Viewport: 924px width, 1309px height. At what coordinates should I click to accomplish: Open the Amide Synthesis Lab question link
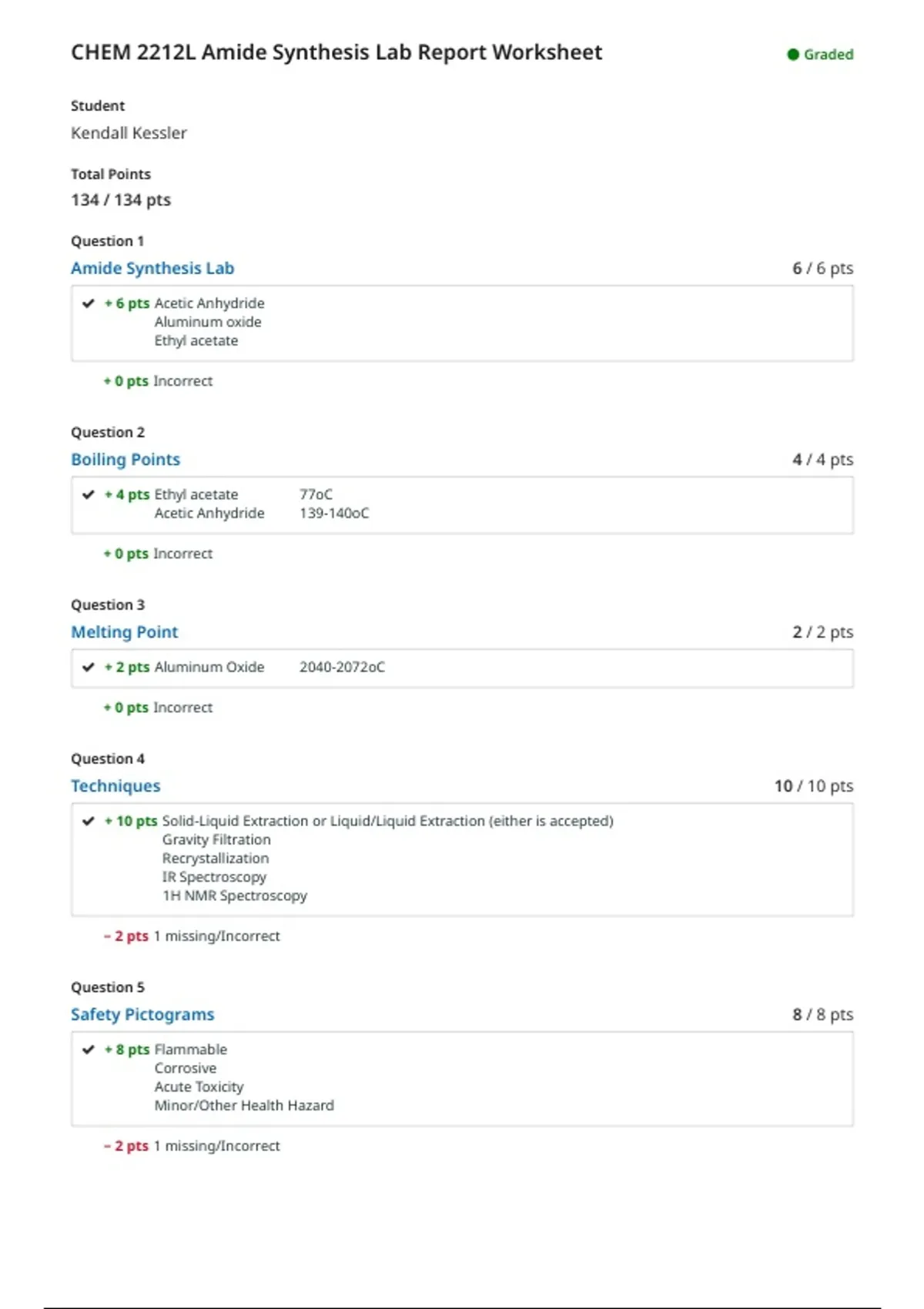point(152,268)
